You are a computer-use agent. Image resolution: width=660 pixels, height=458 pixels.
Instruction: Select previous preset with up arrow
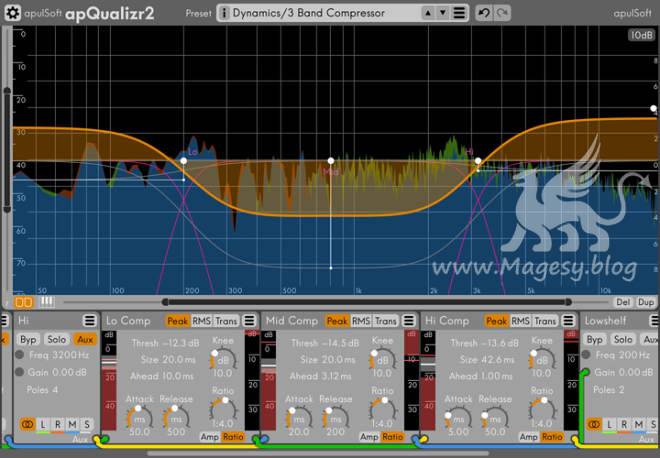pyautogui.click(x=428, y=13)
